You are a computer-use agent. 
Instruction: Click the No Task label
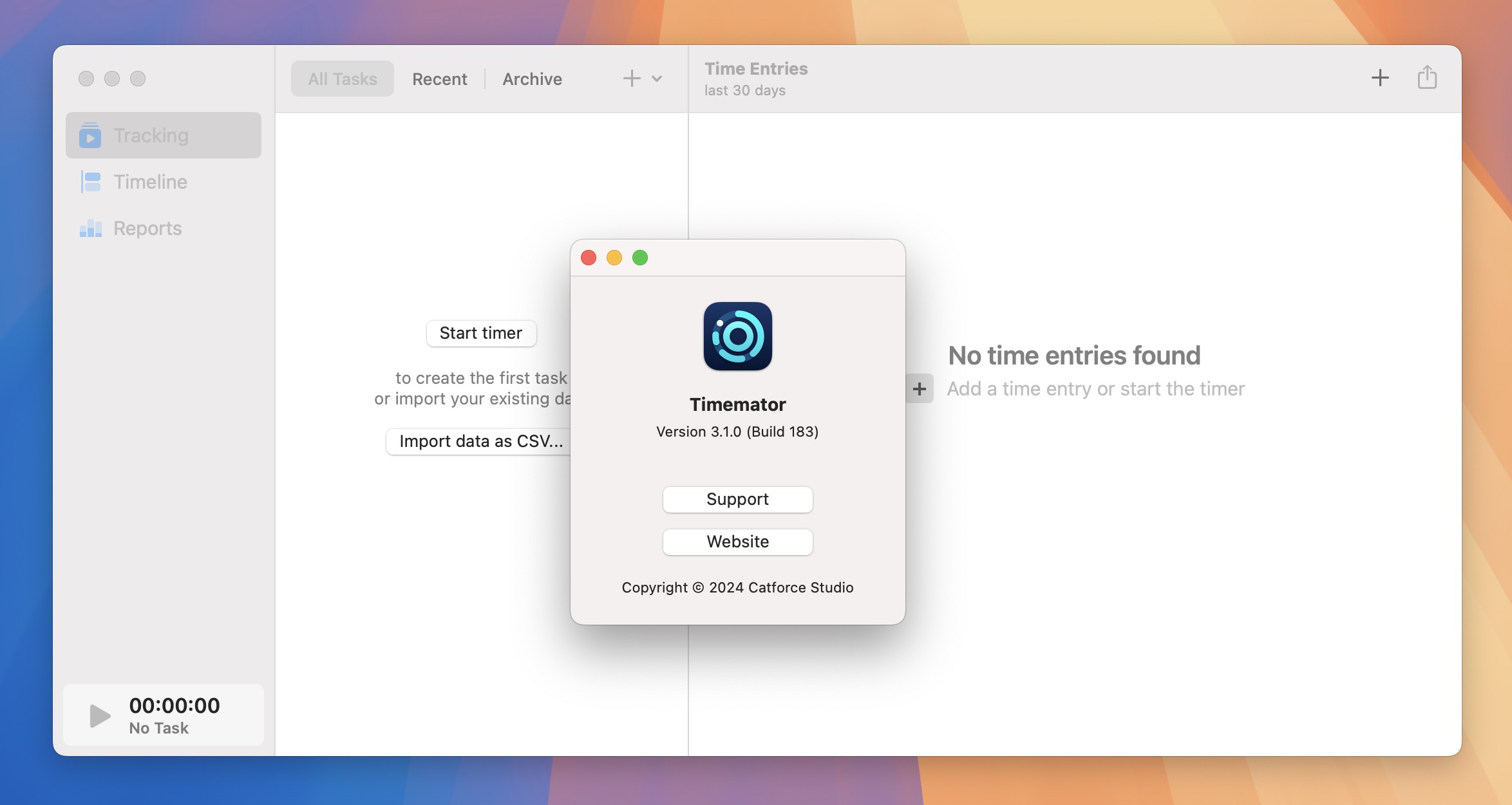point(158,728)
